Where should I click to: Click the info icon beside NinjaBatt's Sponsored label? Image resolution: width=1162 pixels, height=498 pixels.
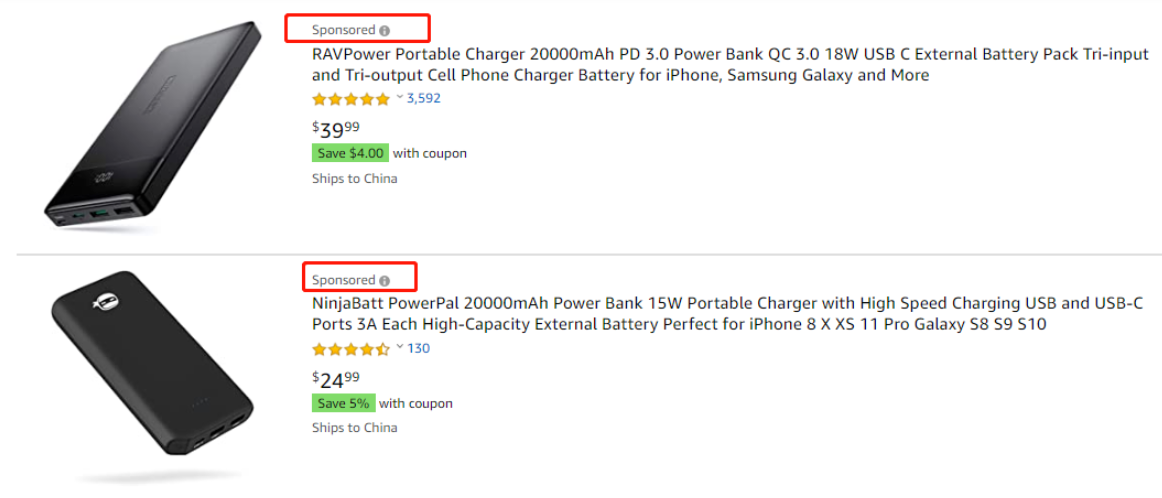[x=385, y=281]
